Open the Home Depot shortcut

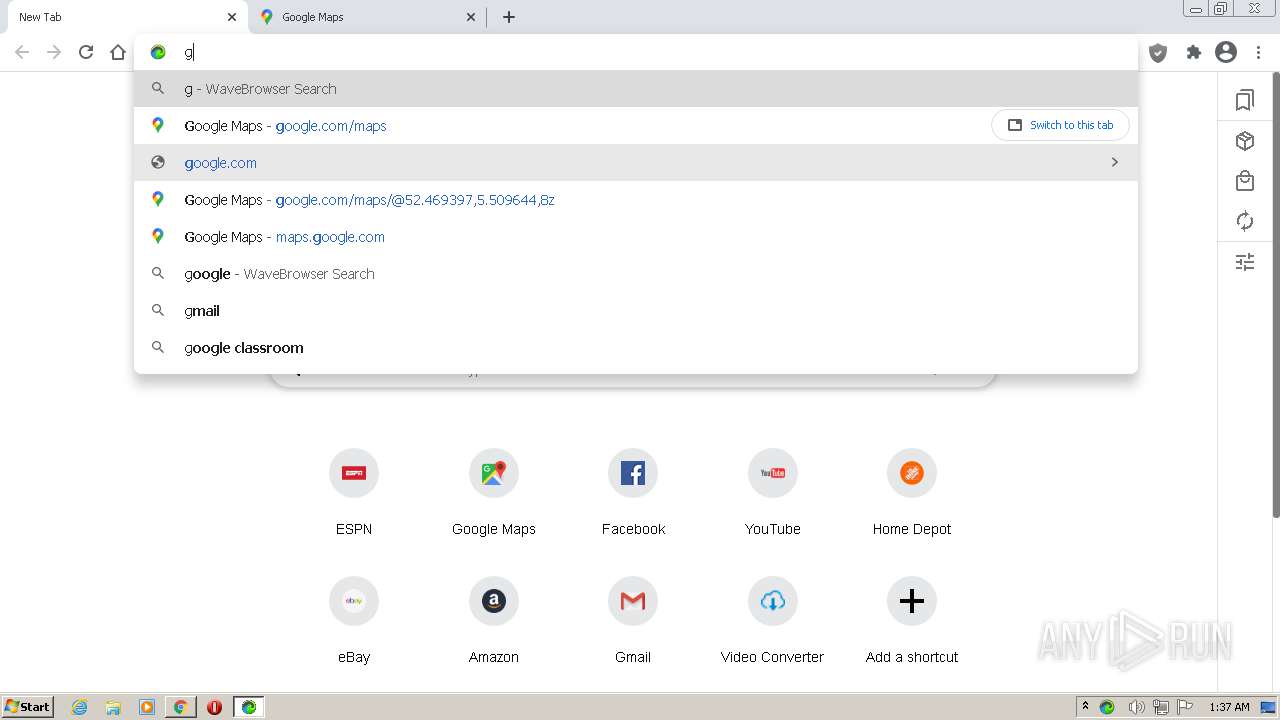pos(912,473)
